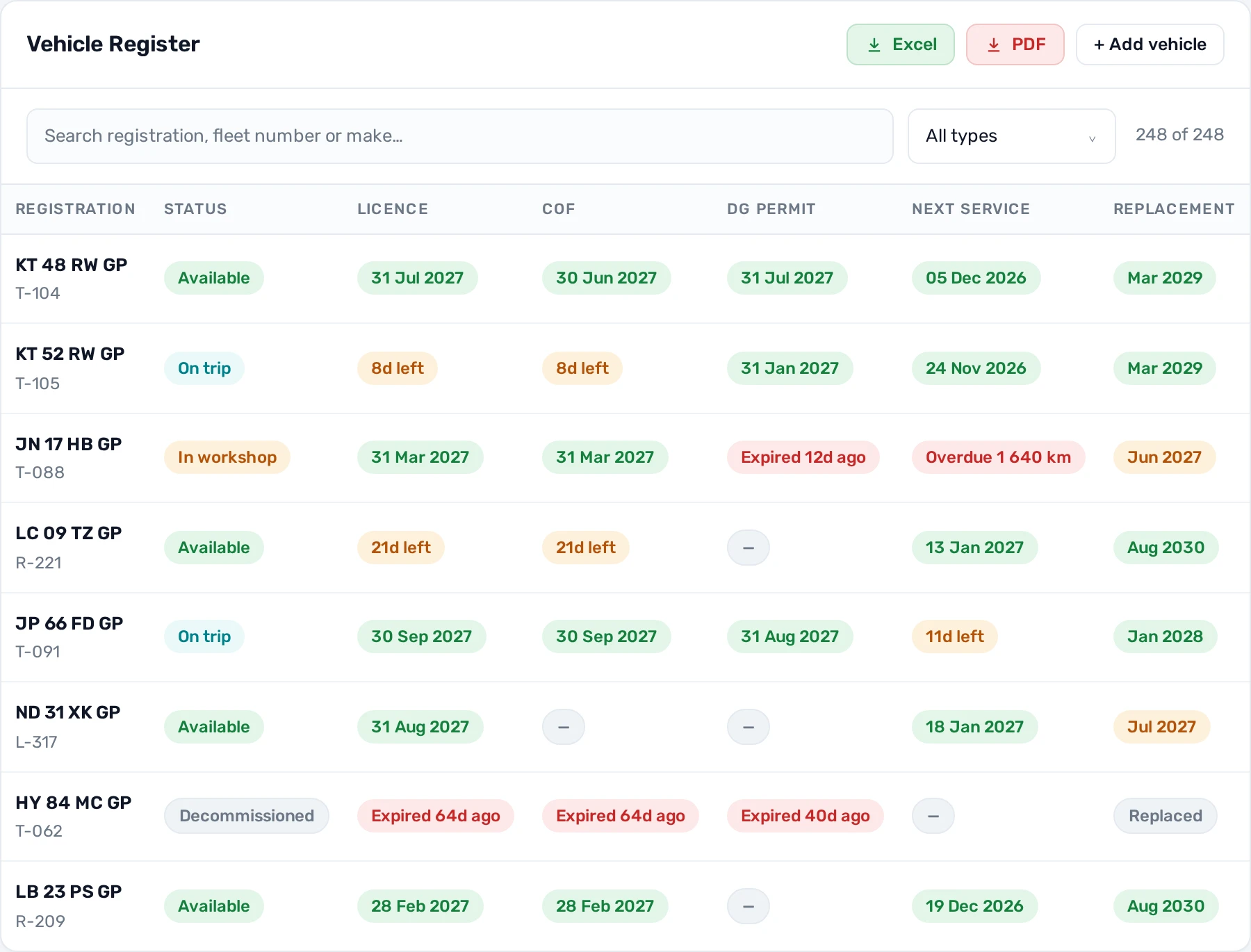Click the Status column header
The height and width of the screenshot is (952, 1251).
pyautogui.click(x=195, y=209)
